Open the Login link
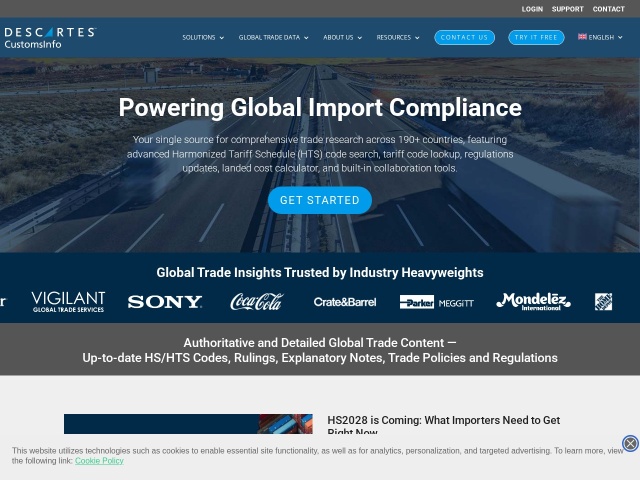Screen dimensions: 640x480 532,9
